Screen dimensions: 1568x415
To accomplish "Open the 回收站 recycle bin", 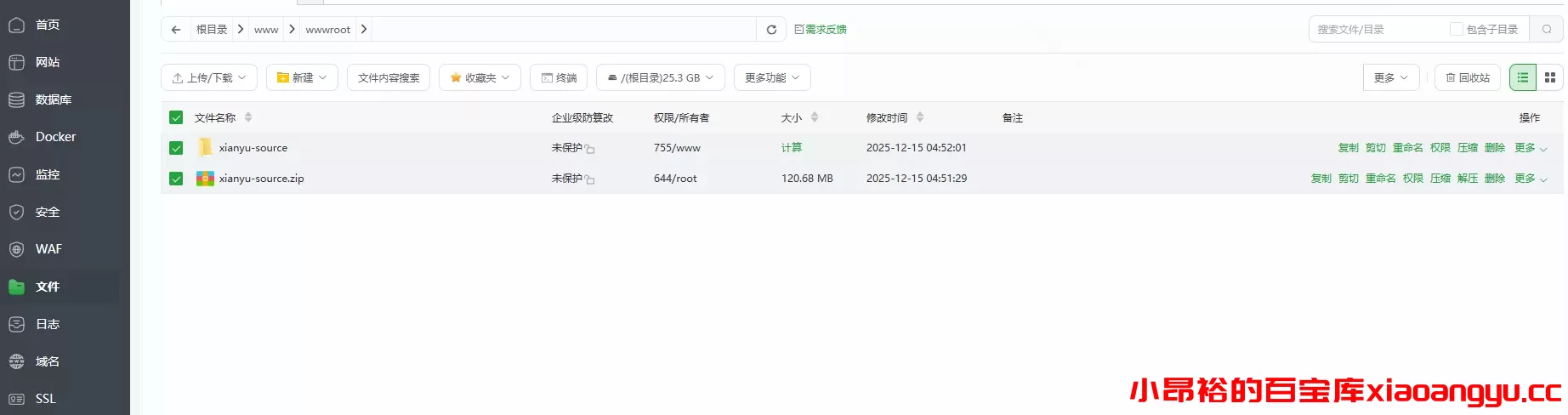I will [x=1468, y=77].
